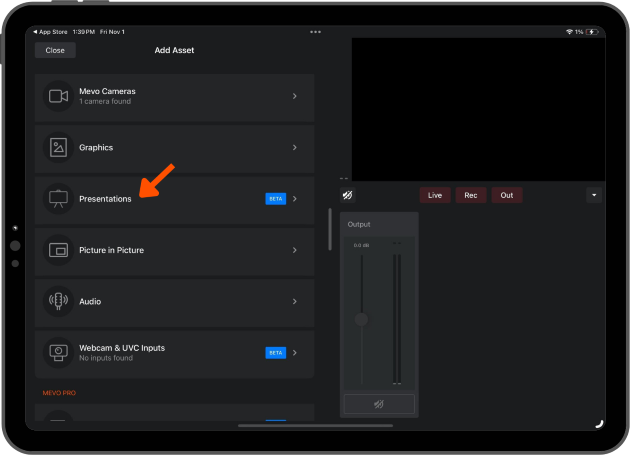Expand the Audio row chevron
Screen dimensions: 630x455
click(x=295, y=301)
